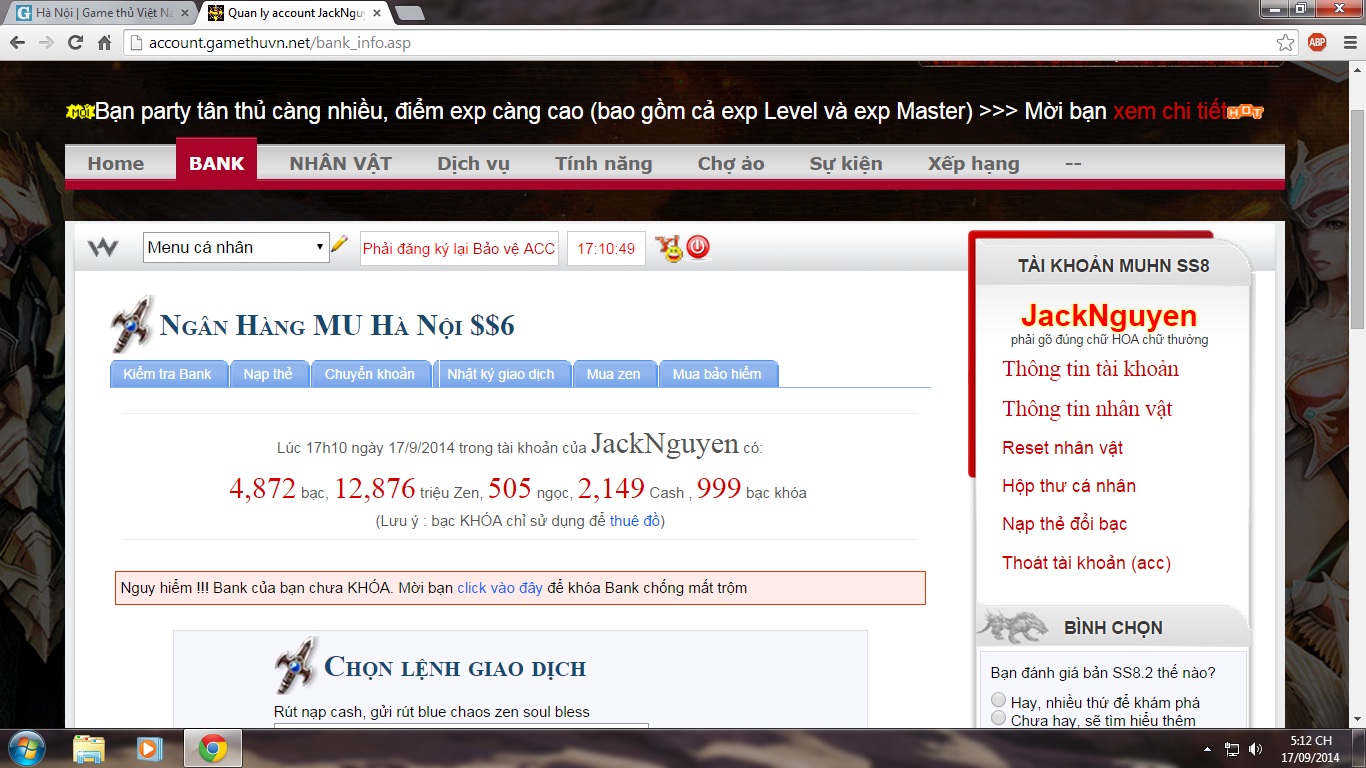Open the 'Chuyển khoản' bank tab
Viewport: 1366px width, 768px height.
coord(369,374)
